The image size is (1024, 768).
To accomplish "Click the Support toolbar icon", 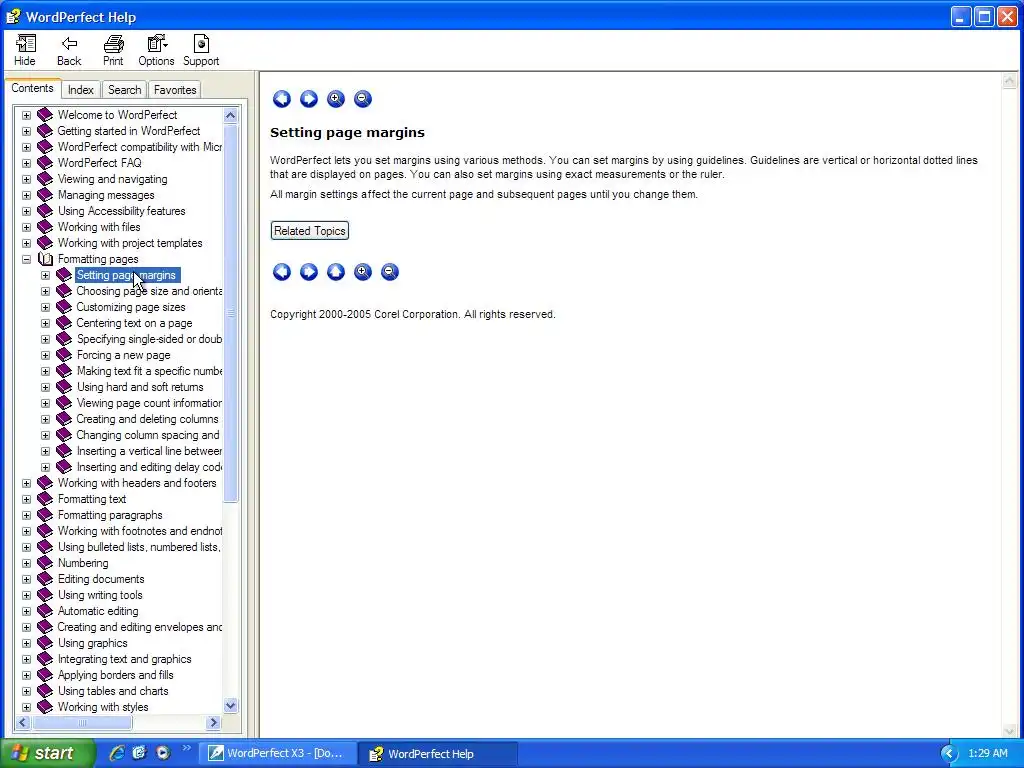I will 200,50.
